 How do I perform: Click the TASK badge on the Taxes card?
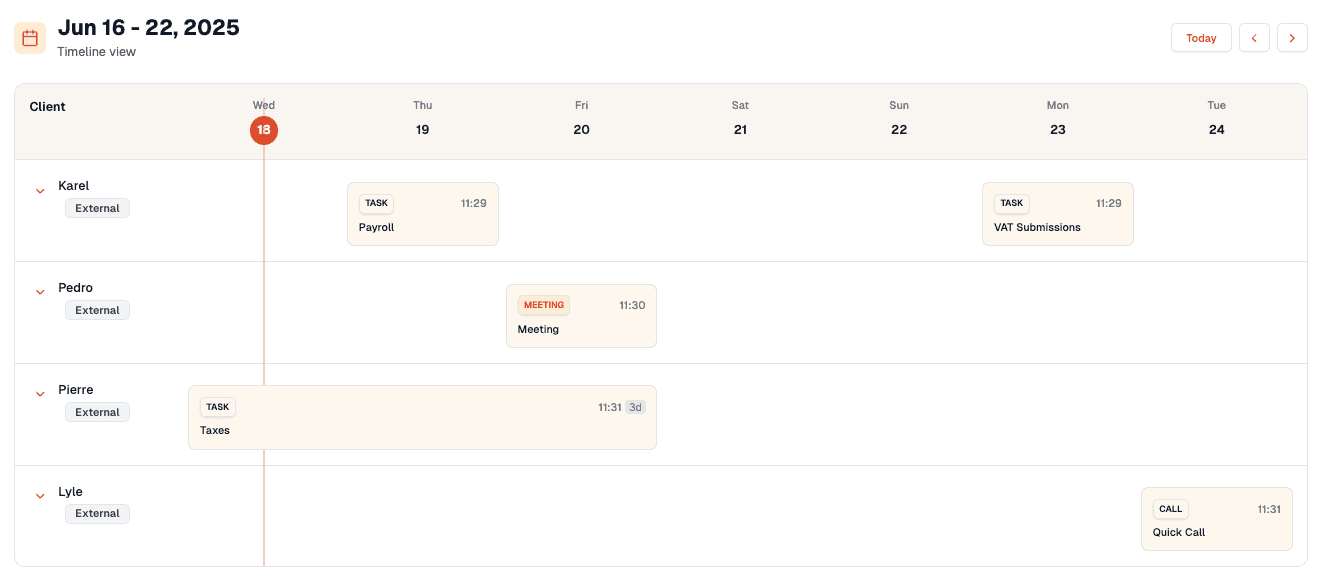click(218, 407)
